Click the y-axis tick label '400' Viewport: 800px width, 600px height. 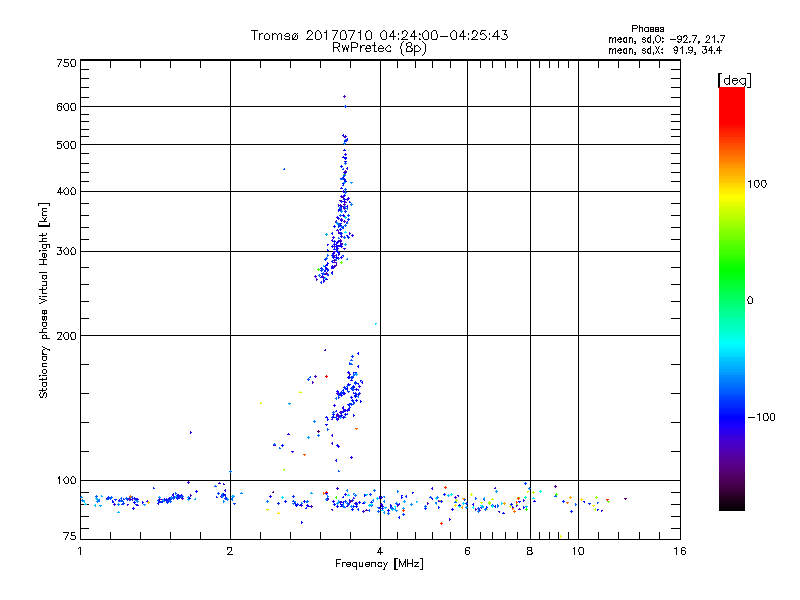(66, 191)
